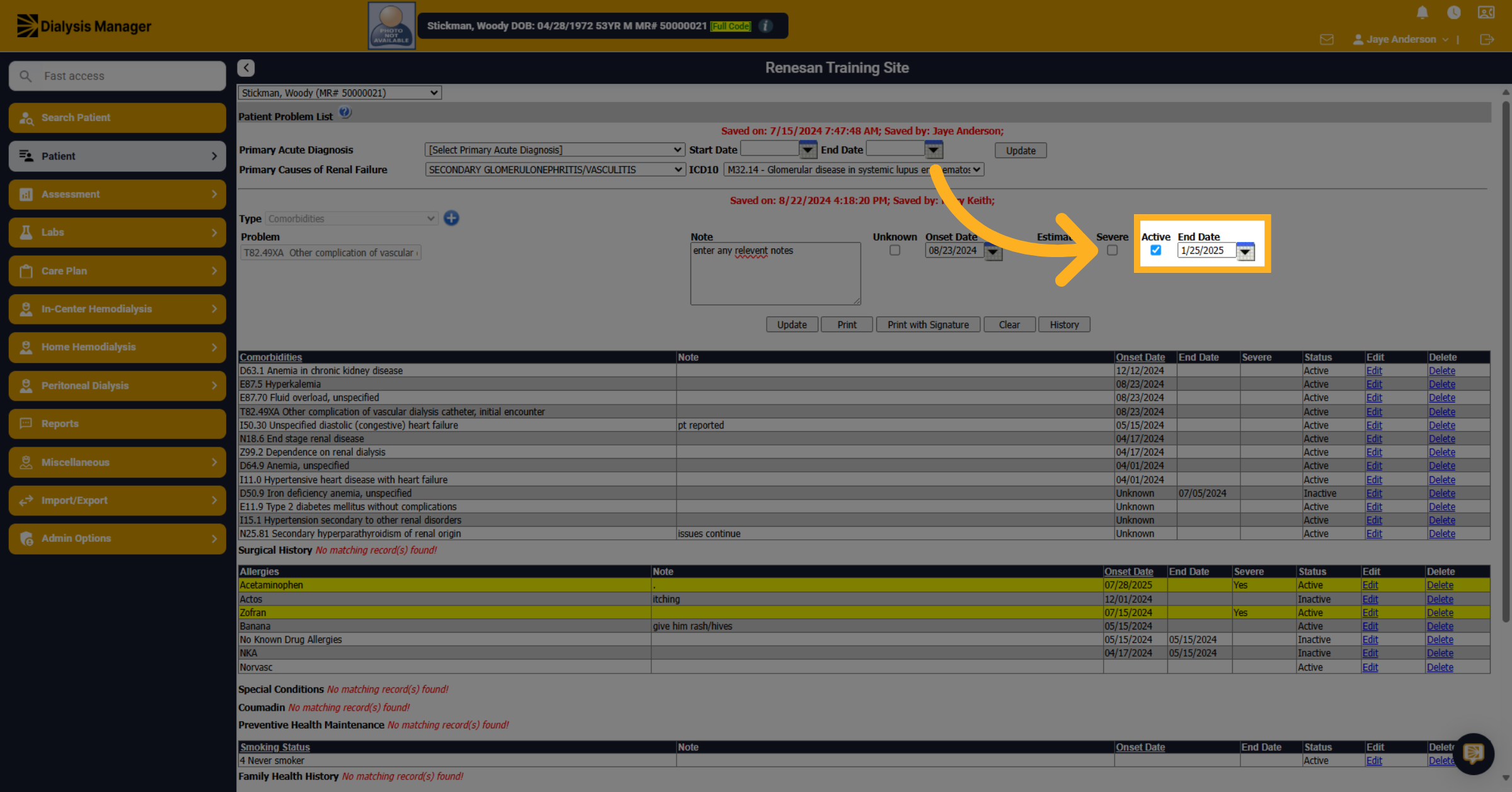The image size is (1512, 792).
Task: Open the patient ID card icon
Action: [1486, 12]
